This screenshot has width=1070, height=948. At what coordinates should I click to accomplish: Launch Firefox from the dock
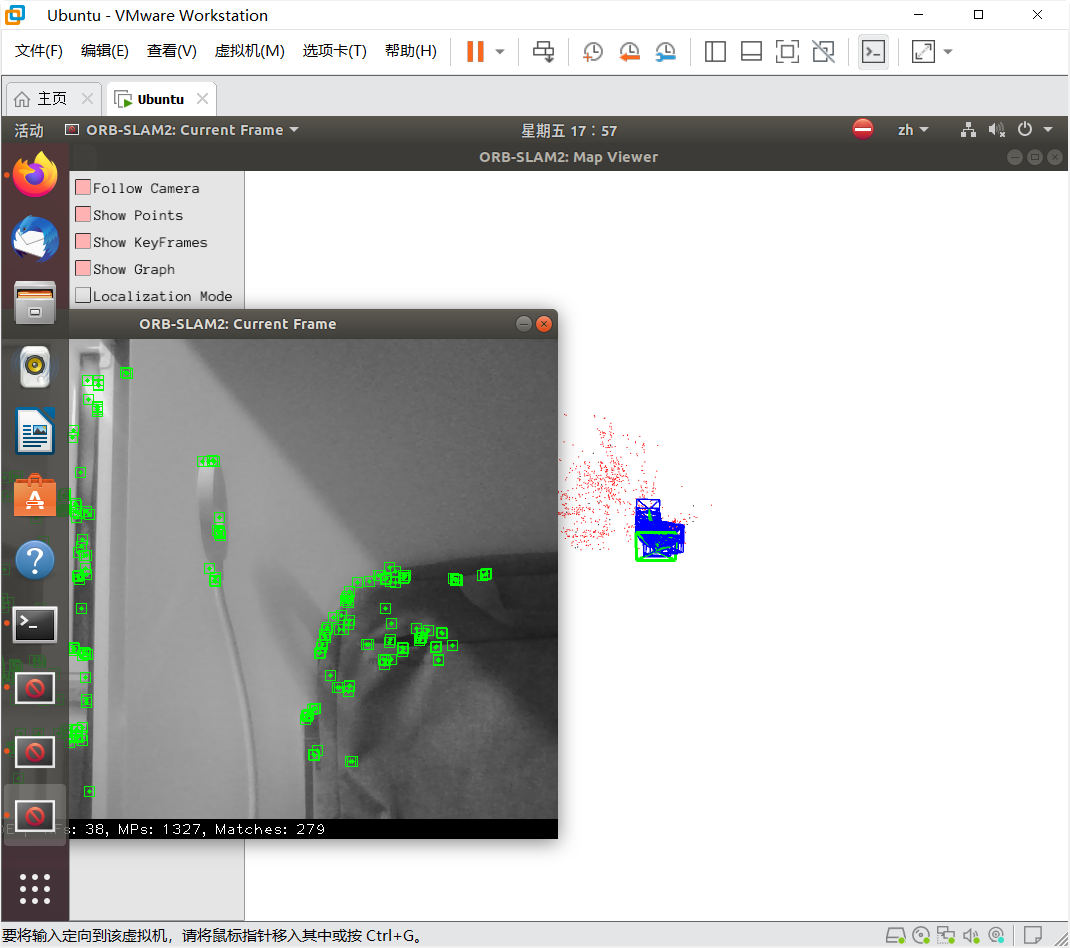click(x=35, y=175)
